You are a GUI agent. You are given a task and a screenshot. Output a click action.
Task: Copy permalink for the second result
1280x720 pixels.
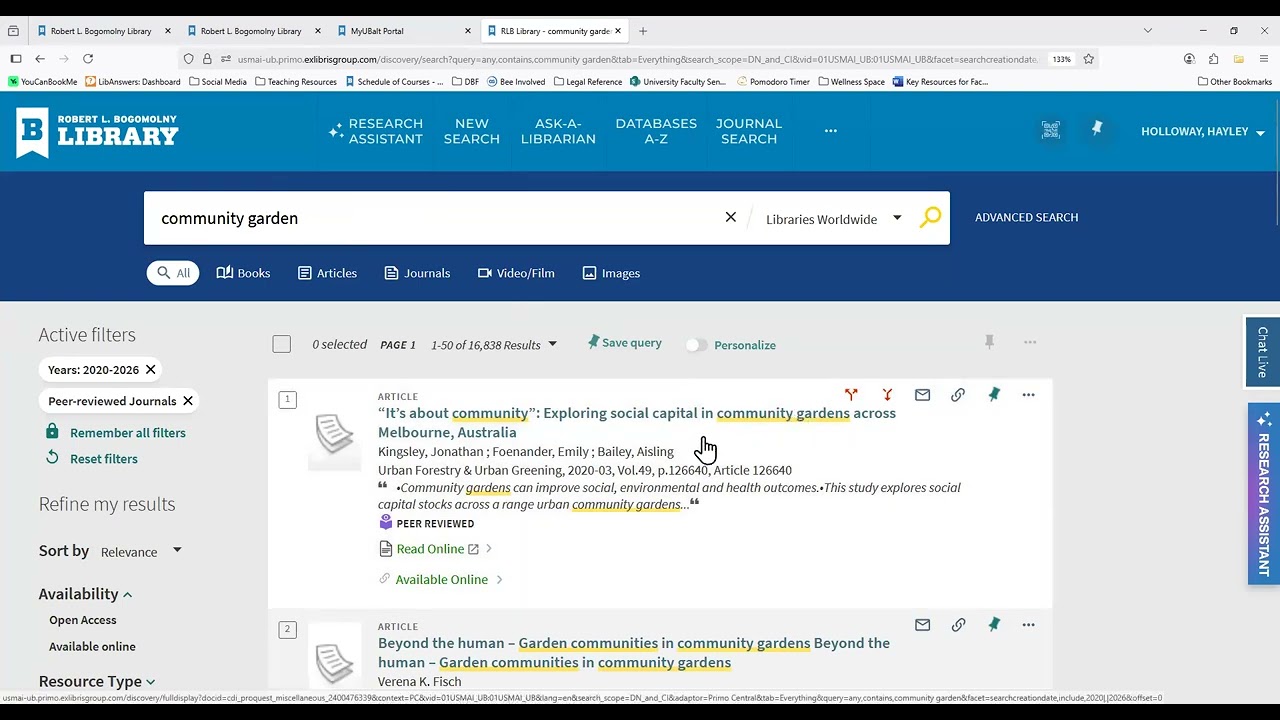958,625
